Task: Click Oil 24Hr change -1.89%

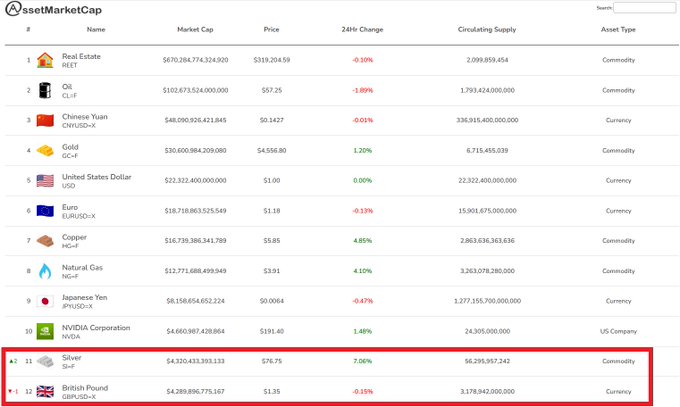Action: [363, 90]
